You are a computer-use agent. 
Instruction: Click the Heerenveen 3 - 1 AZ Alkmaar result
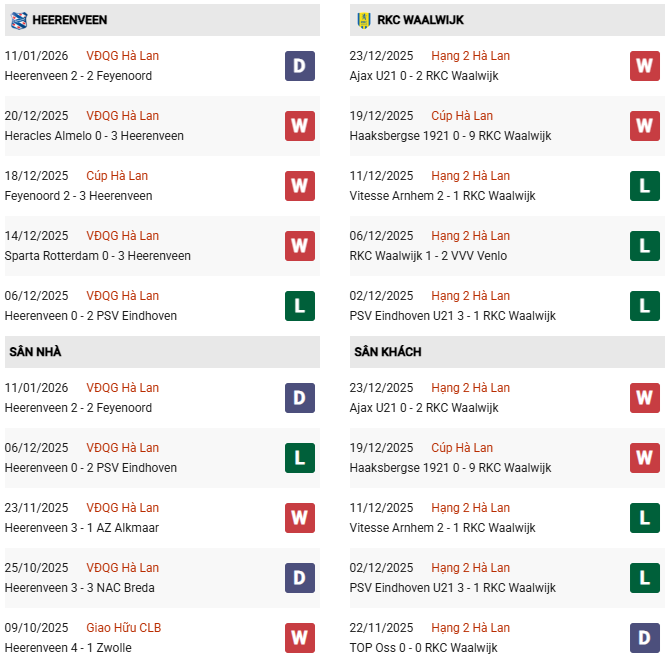tap(82, 528)
